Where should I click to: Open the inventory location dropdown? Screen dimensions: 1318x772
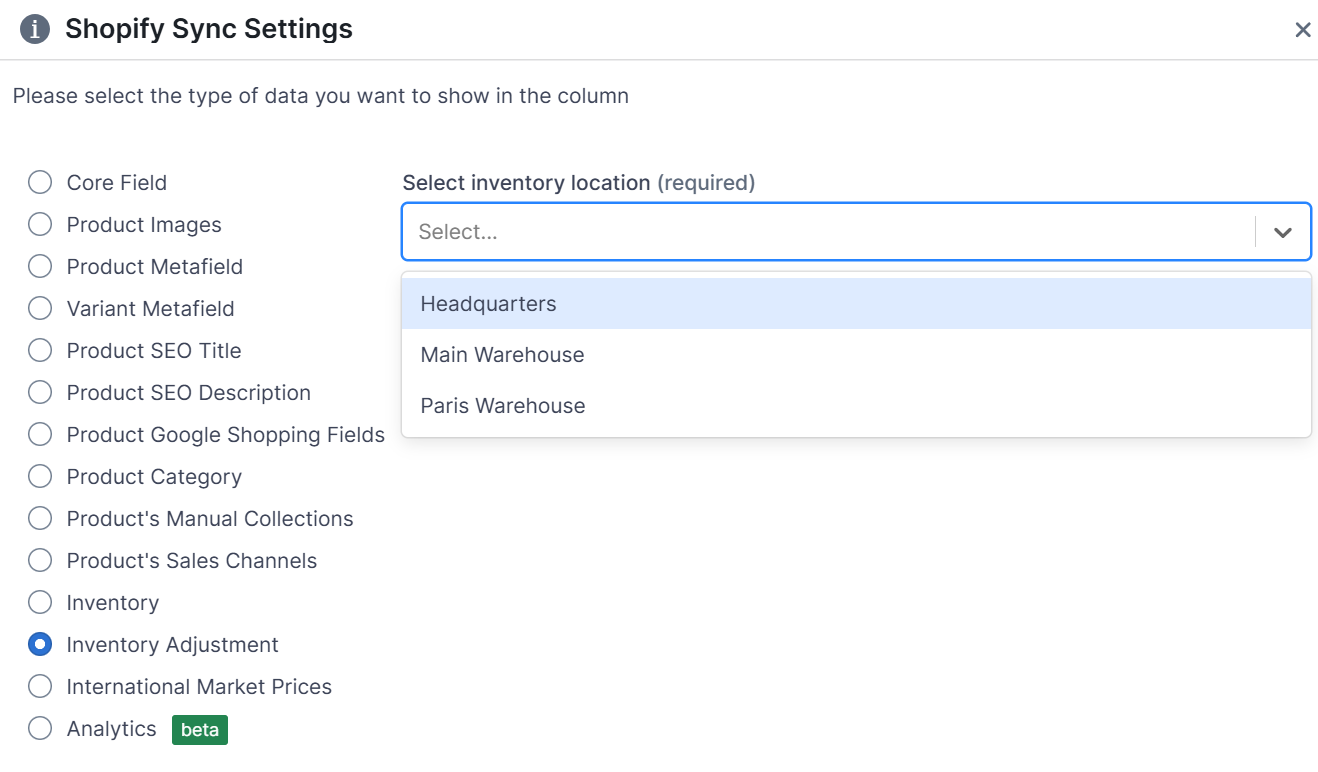[800, 231]
